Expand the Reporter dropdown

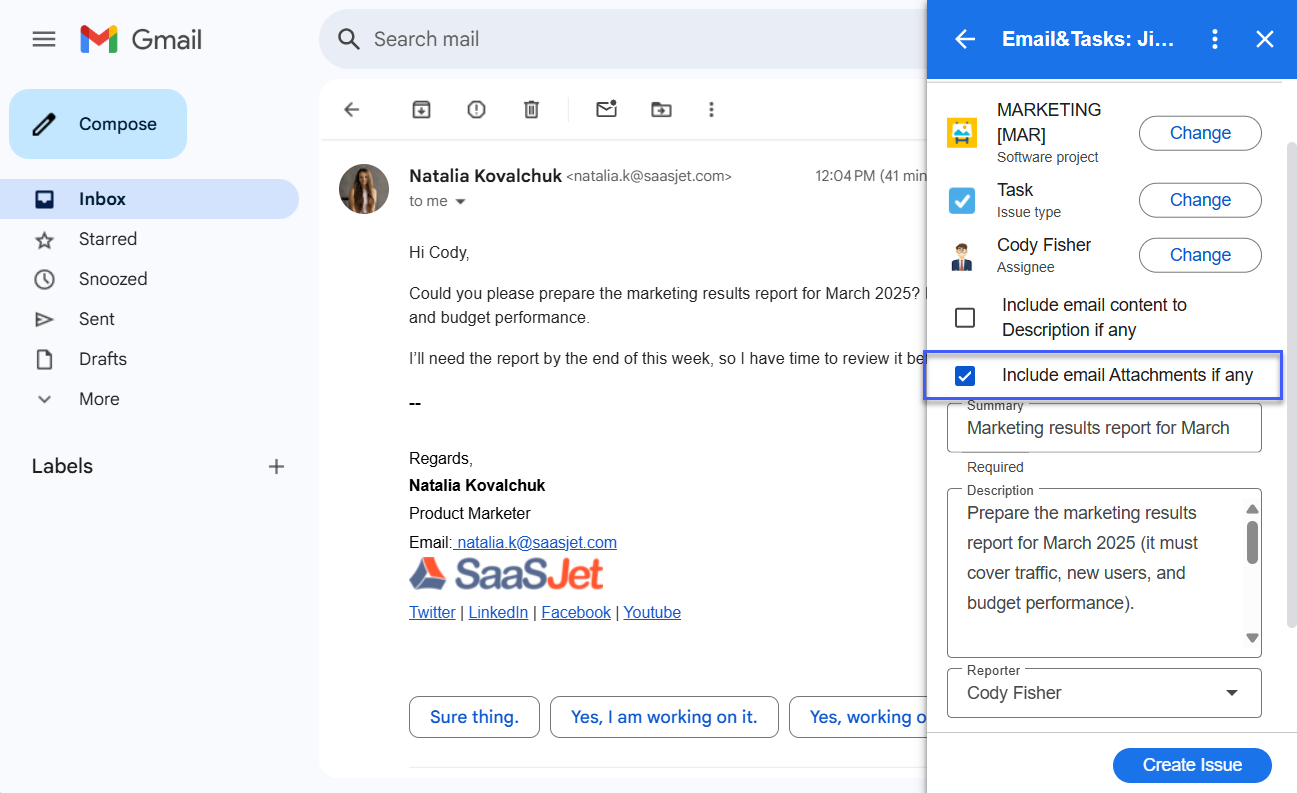pyautogui.click(x=1232, y=693)
